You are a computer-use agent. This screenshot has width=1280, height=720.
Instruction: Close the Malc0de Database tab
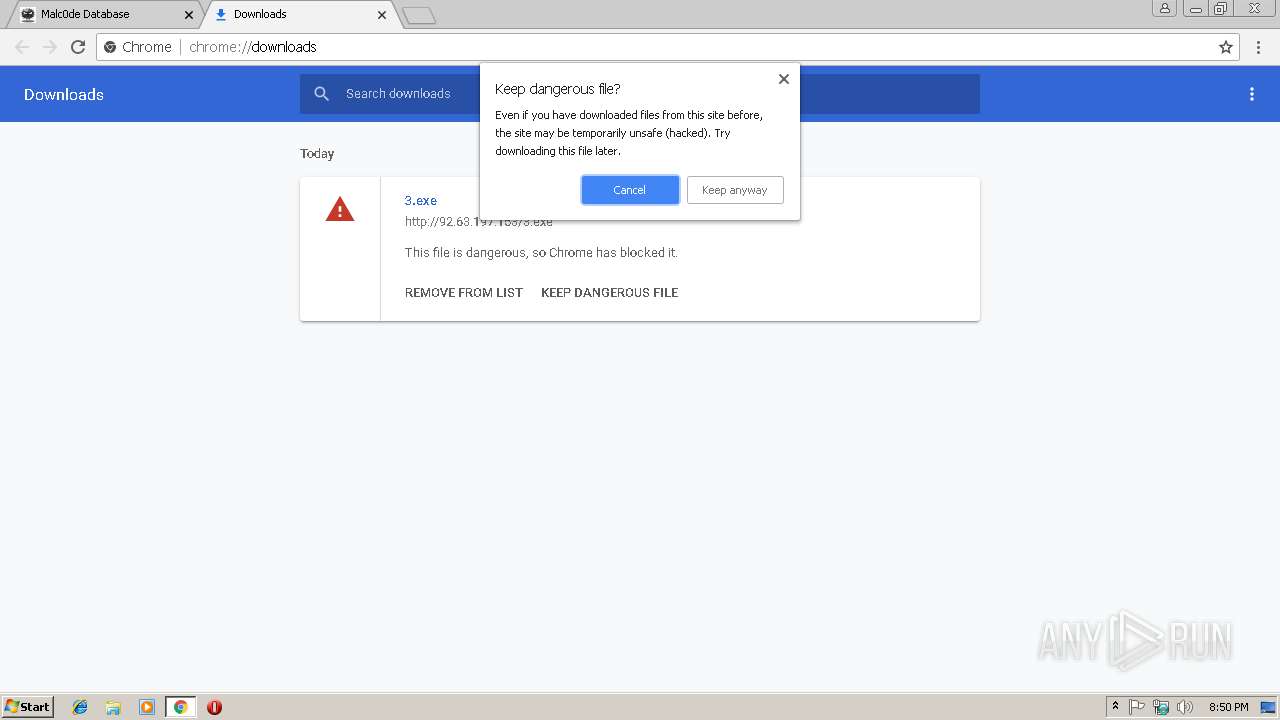coord(188,15)
